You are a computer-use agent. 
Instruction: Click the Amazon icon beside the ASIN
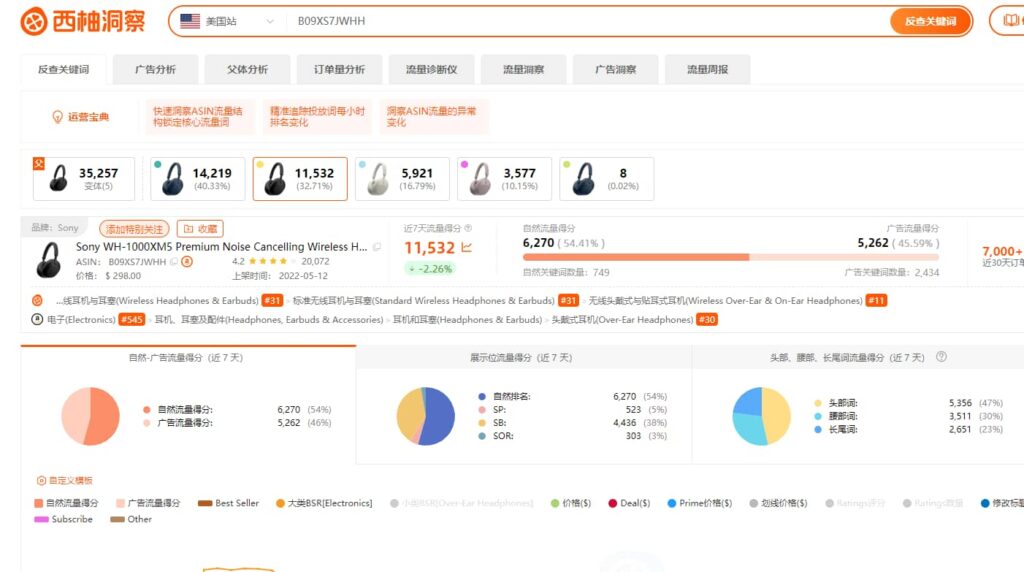[x=187, y=262]
